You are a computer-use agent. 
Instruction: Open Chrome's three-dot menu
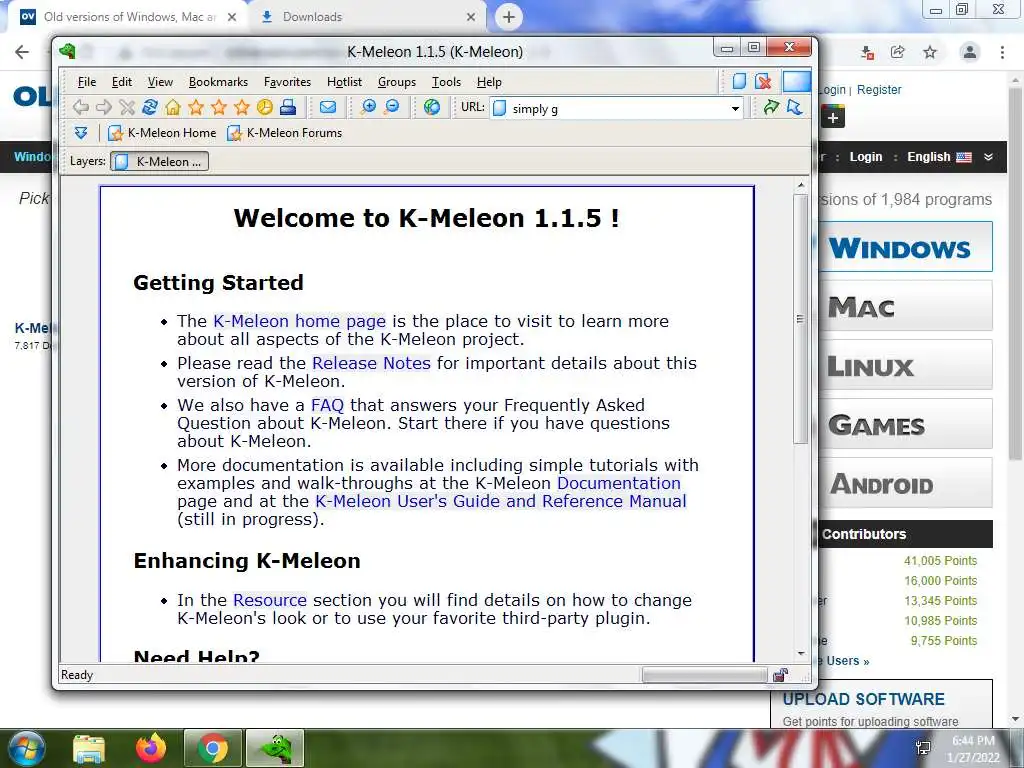coord(1002,52)
